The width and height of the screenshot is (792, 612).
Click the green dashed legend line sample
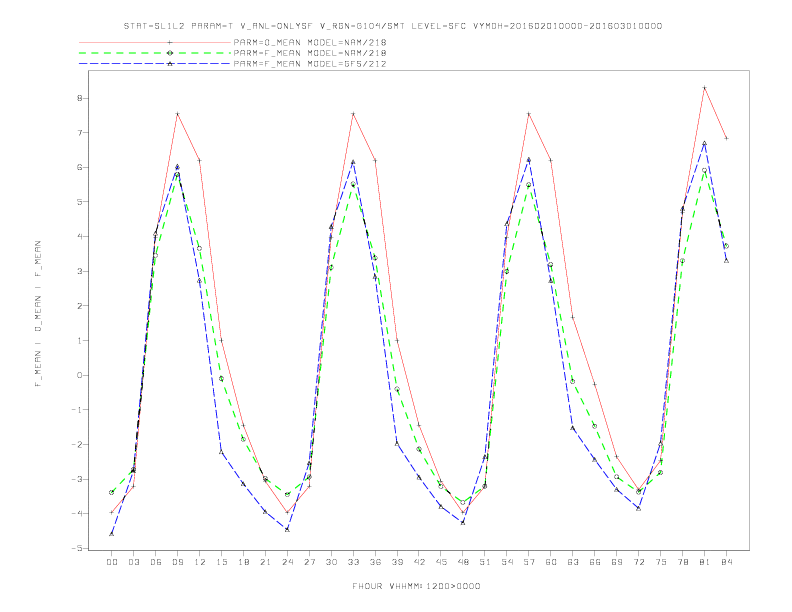[155, 53]
